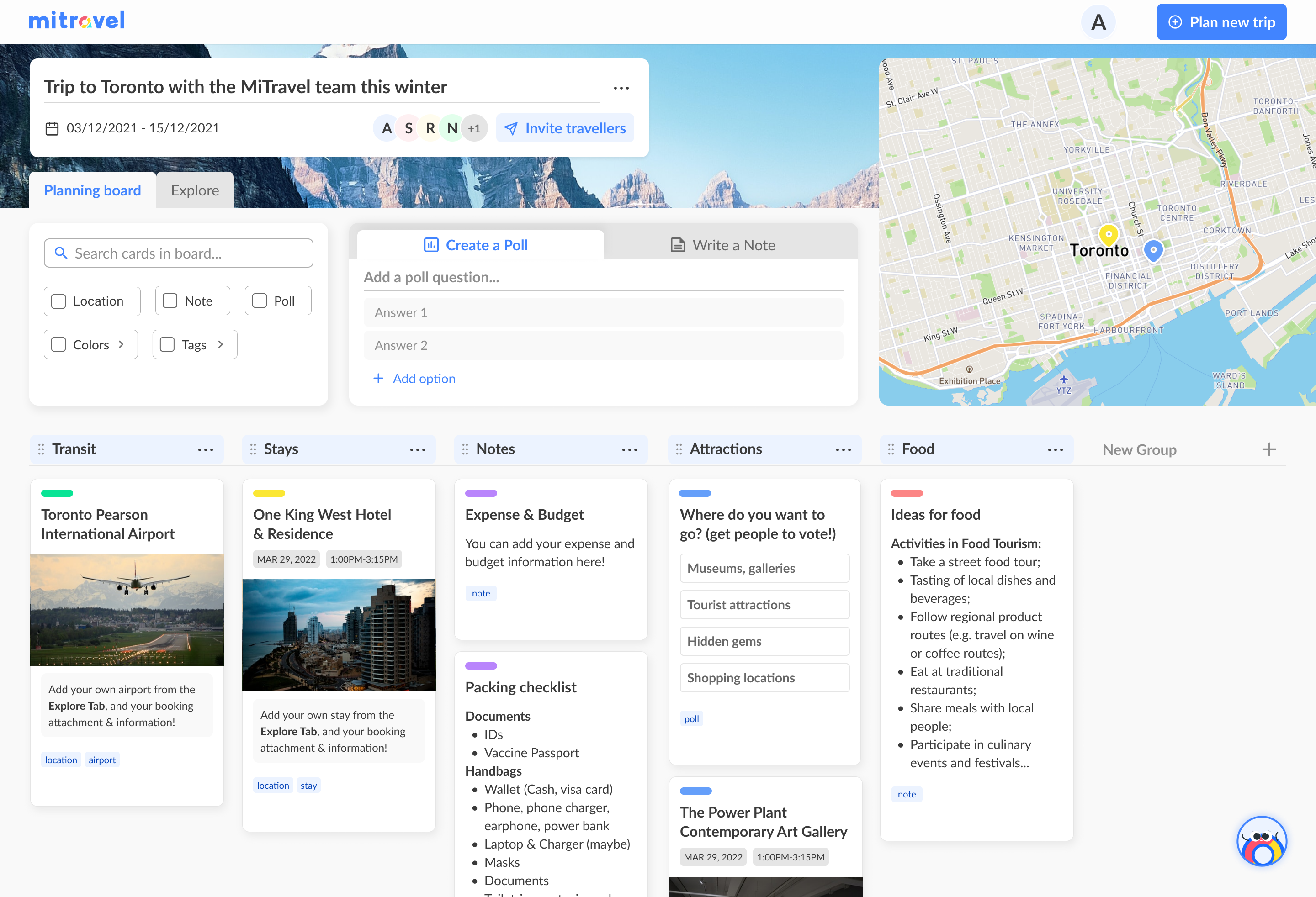Switch to the Explore tab
The width and height of the screenshot is (1316, 897).
195,191
